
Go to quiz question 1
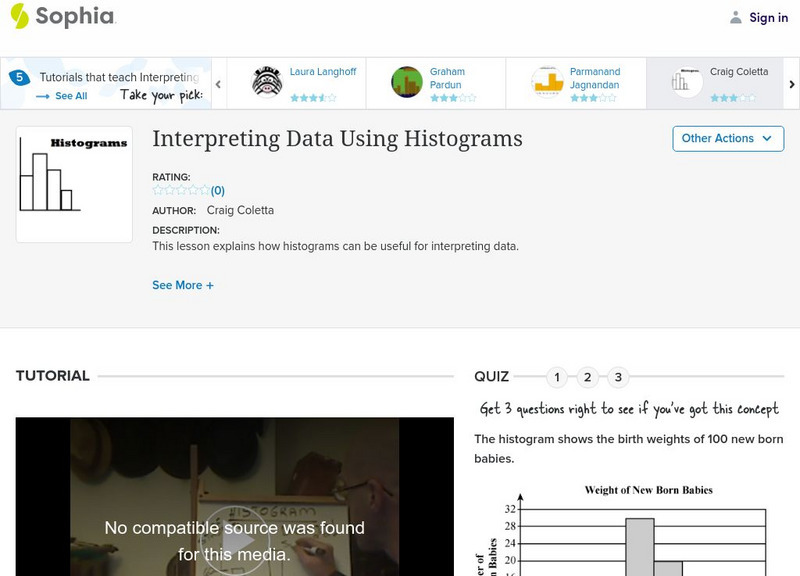point(558,377)
